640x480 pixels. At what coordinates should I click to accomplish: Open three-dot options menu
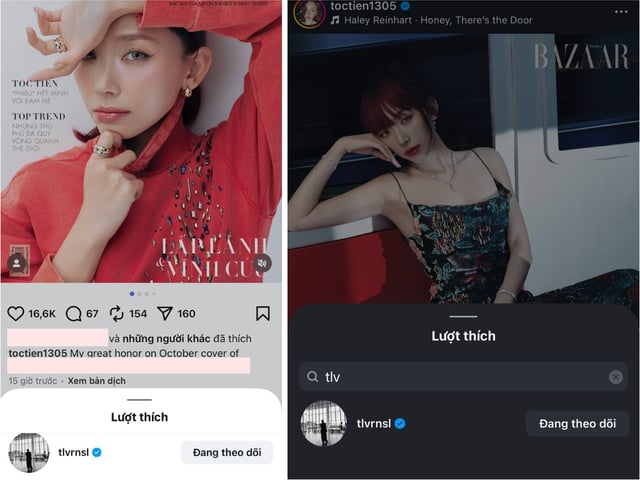pyautogui.click(x=621, y=11)
